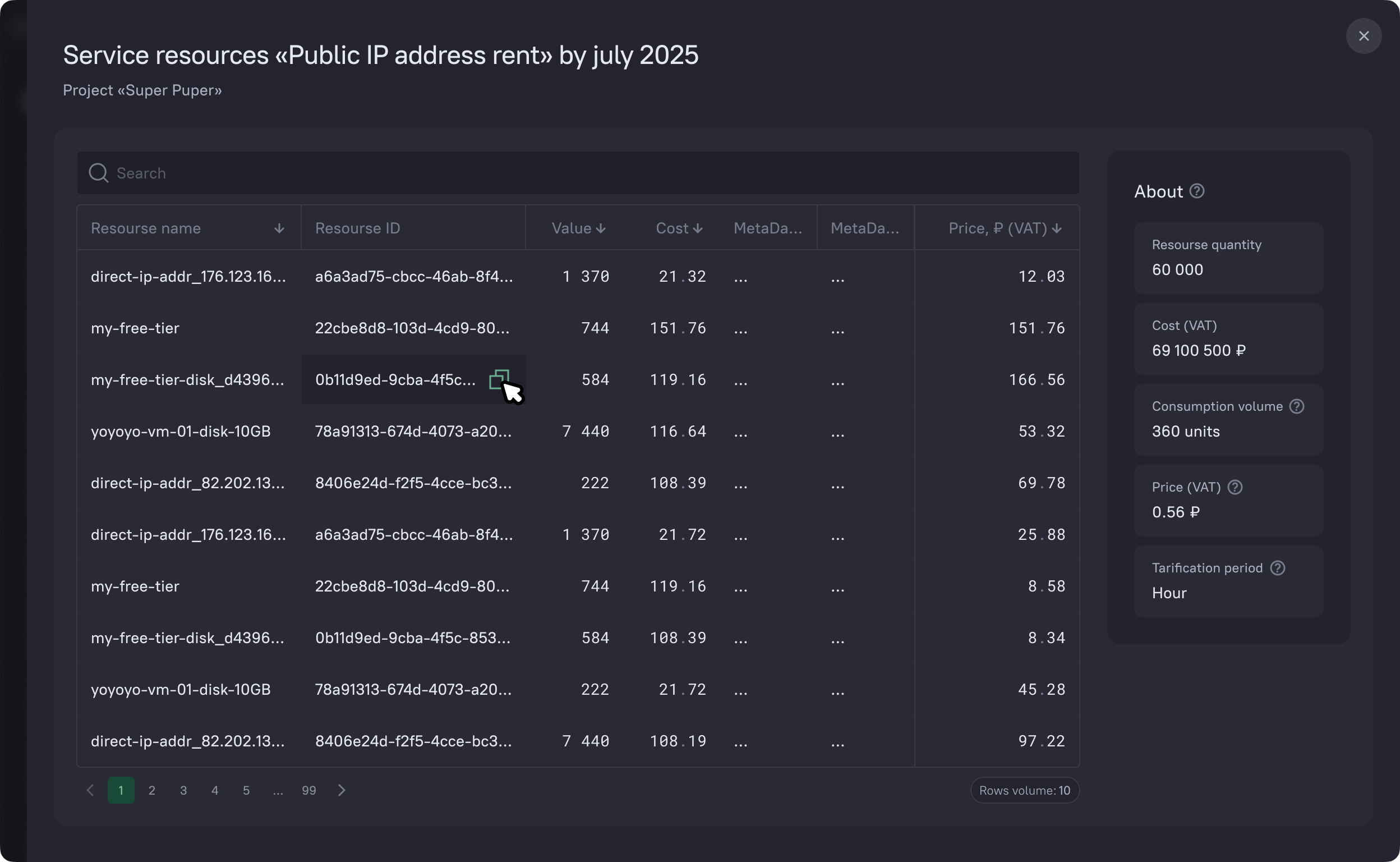Open Rows volume: 10 selector
1400x862 pixels.
pos(1024,790)
